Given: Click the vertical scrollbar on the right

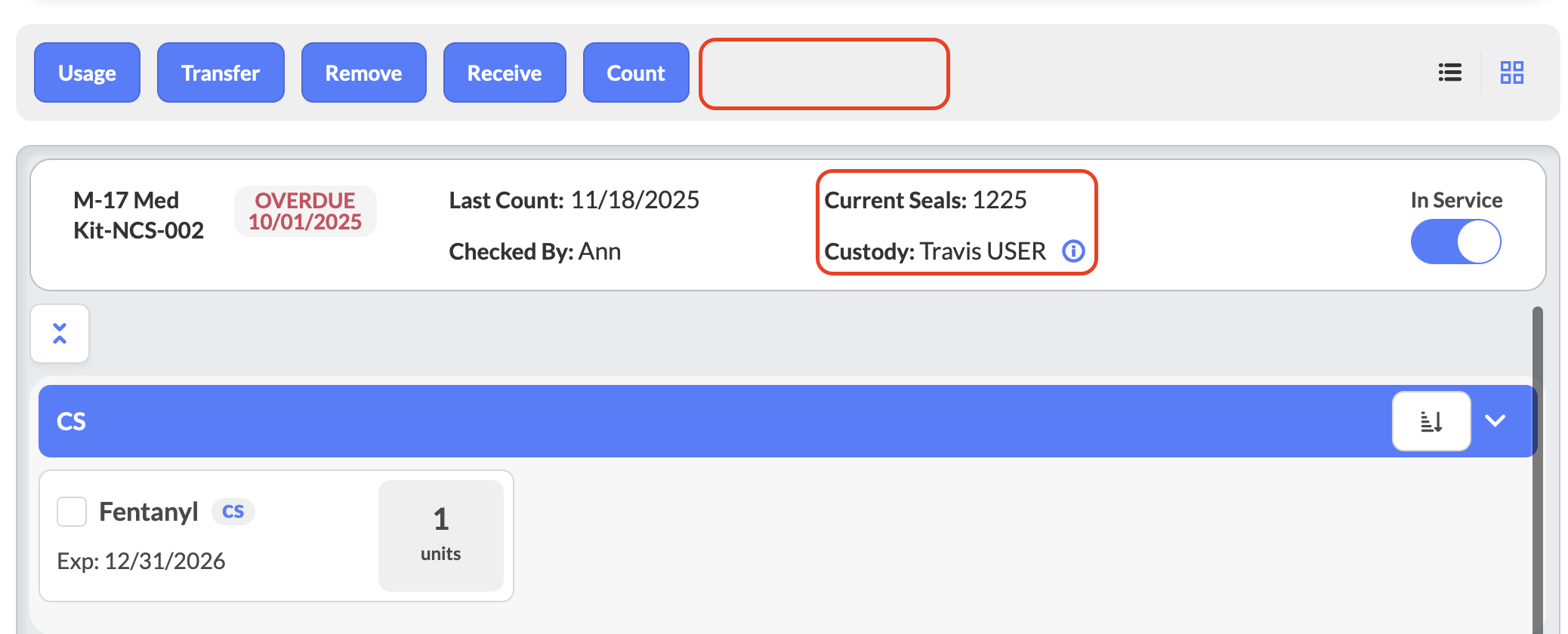Looking at the screenshot, I should pos(1537,468).
